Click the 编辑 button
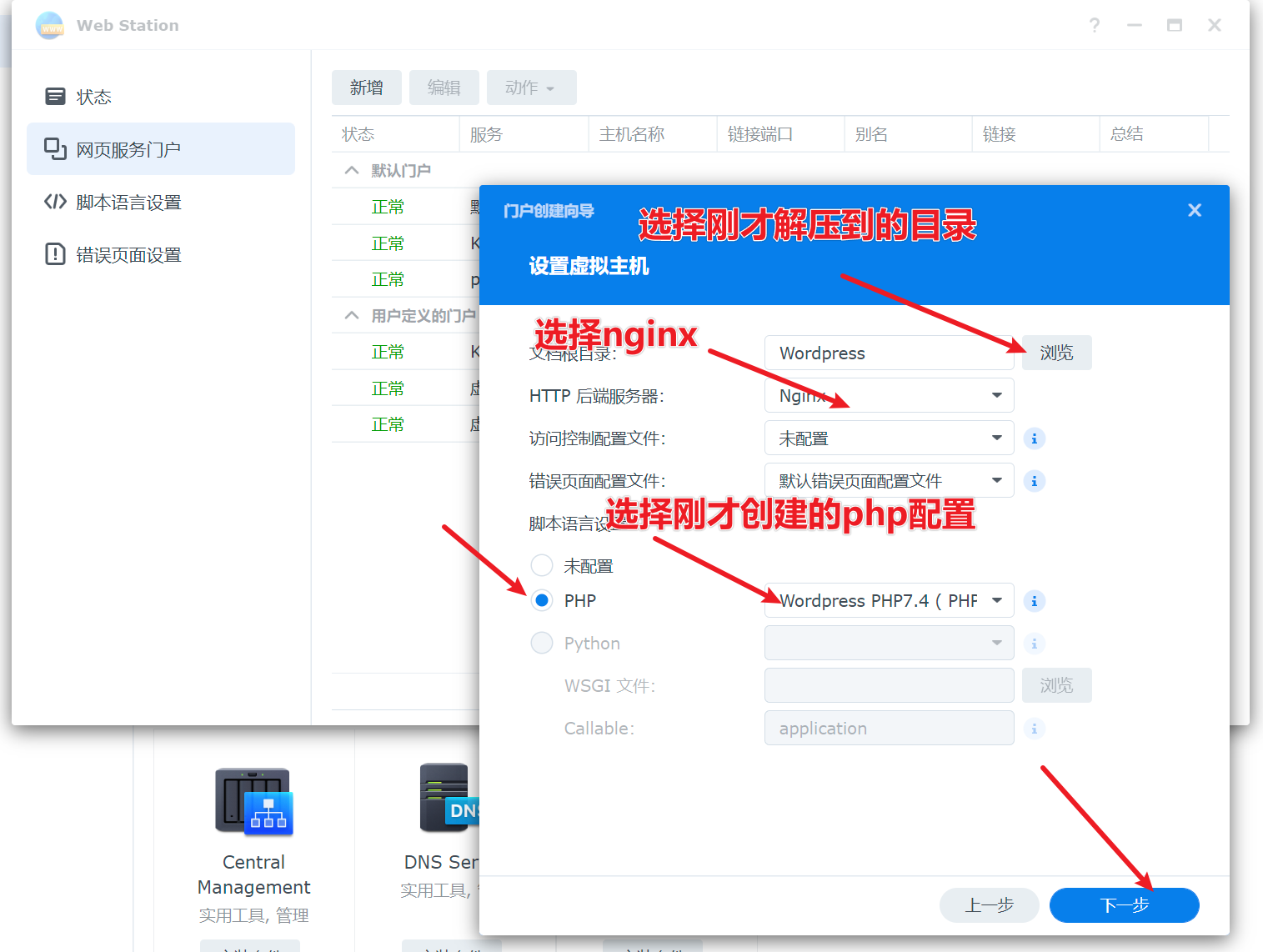This screenshot has width=1263, height=952. (444, 88)
